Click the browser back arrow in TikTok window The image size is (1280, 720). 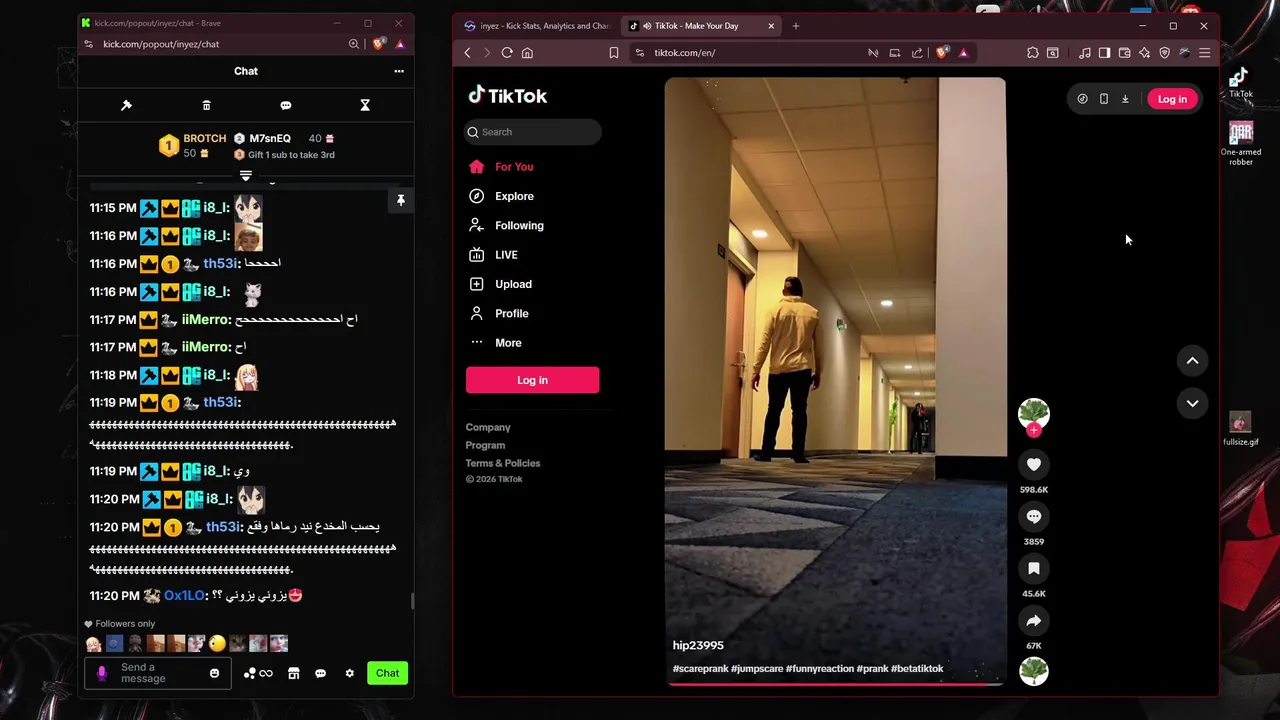point(467,53)
